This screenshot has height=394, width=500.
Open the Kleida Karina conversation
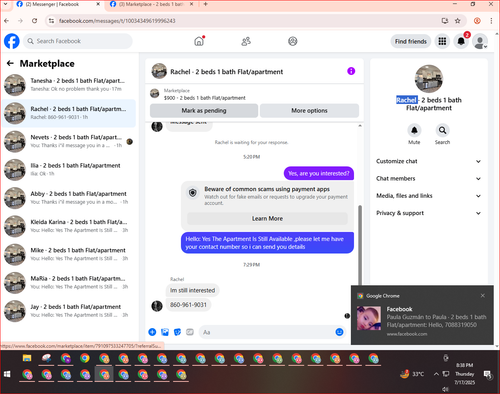coord(69,226)
